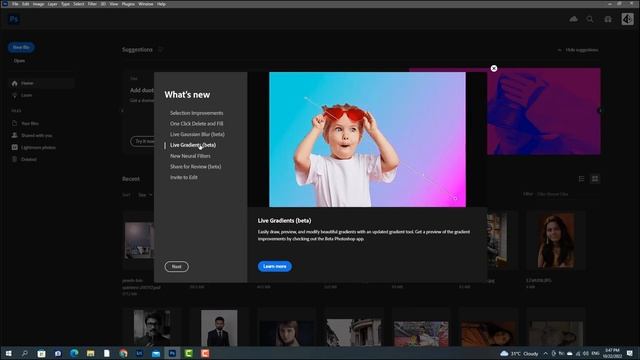This screenshot has height=360, width=640.
Task: Show hidden system tray icons chevron
Action: coord(545,353)
